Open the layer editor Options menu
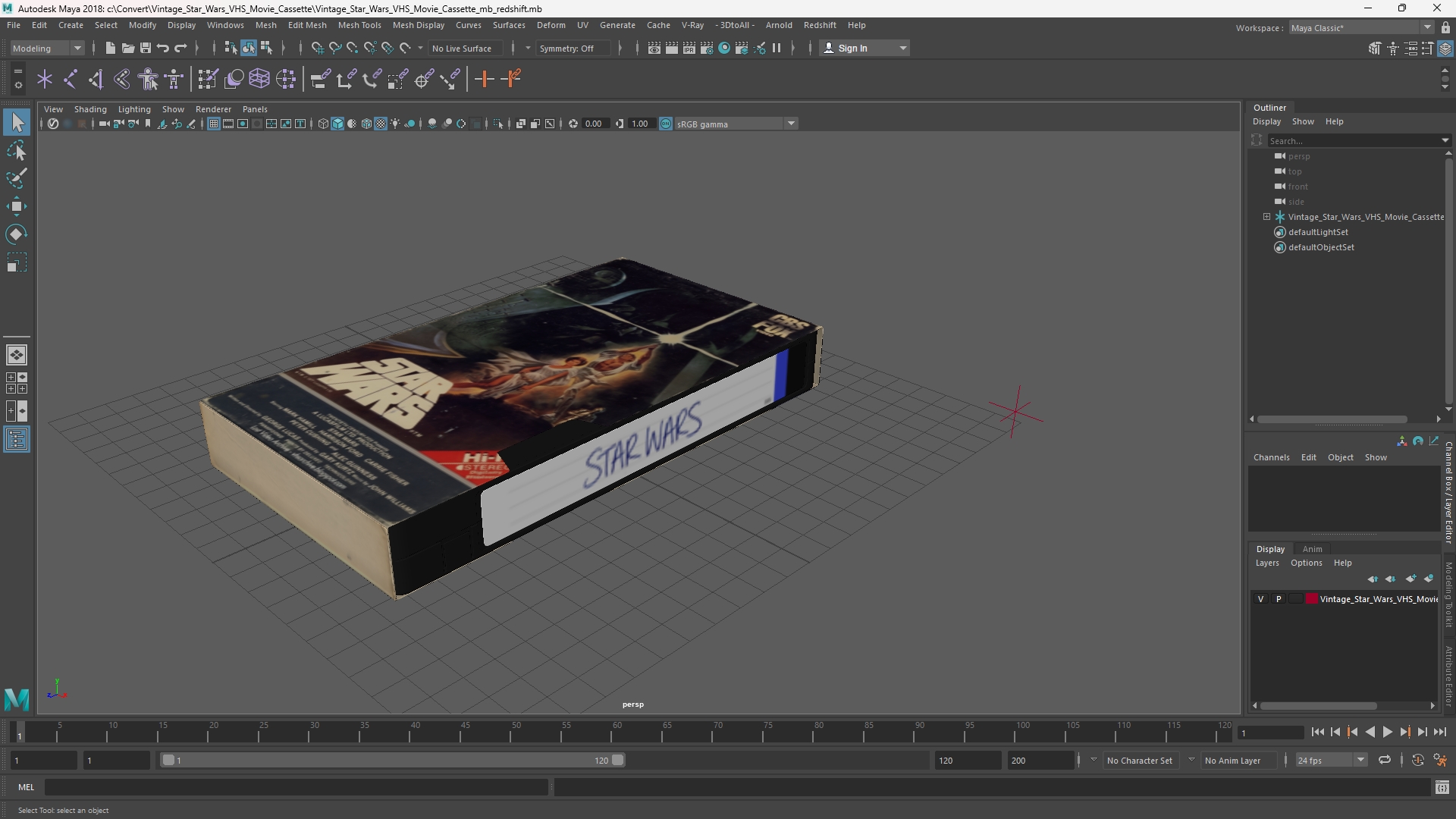 (x=1306, y=563)
